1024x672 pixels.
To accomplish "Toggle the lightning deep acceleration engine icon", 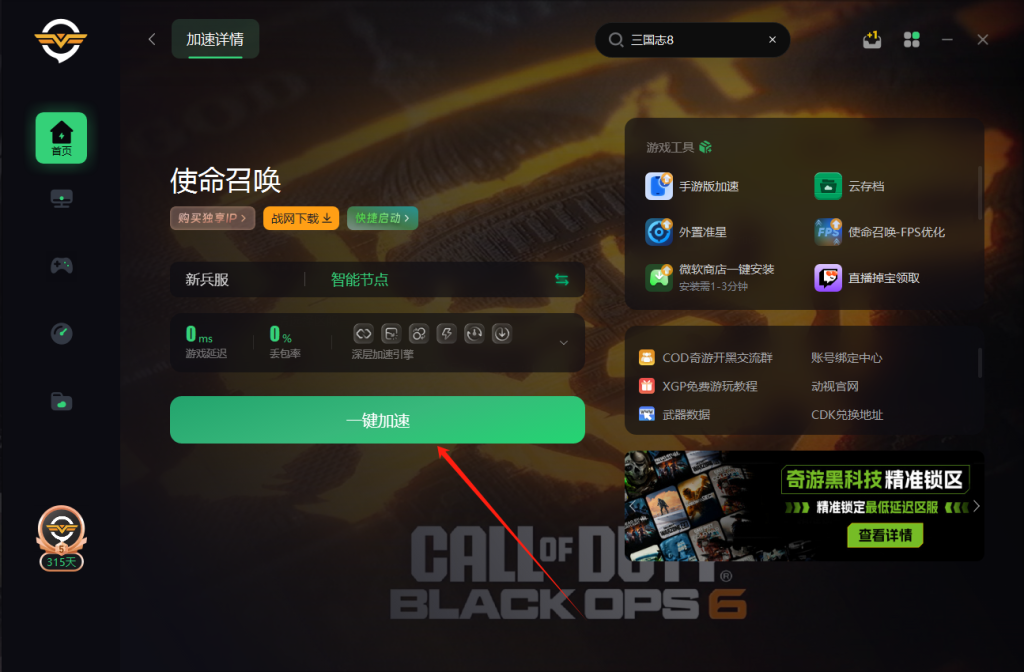I will [x=447, y=334].
